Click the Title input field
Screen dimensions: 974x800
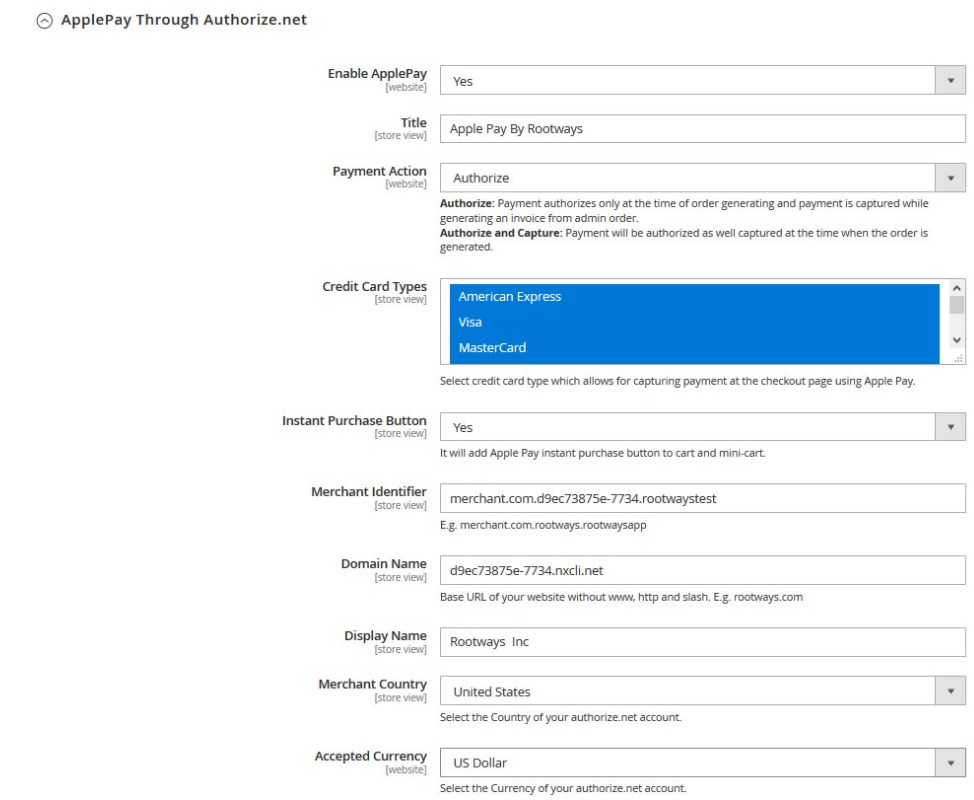point(702,129)
